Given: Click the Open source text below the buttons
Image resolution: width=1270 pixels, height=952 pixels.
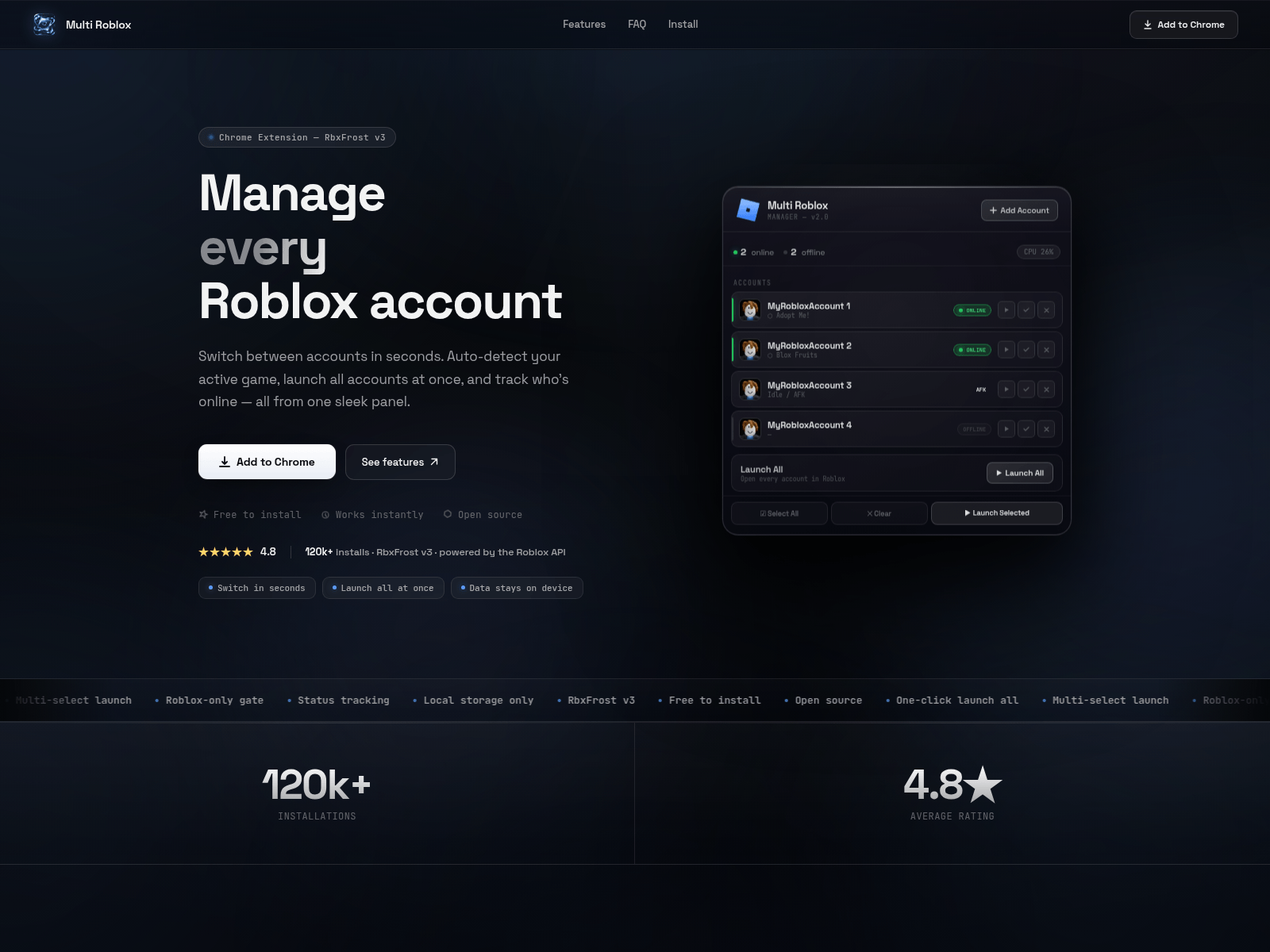Looking at the screenshot, I should click(x=490, y=515).
